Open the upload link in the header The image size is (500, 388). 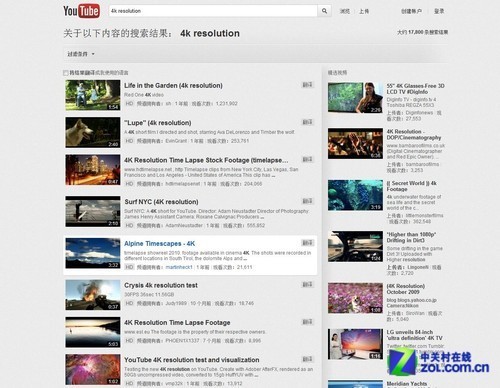(x=364, y=11)
